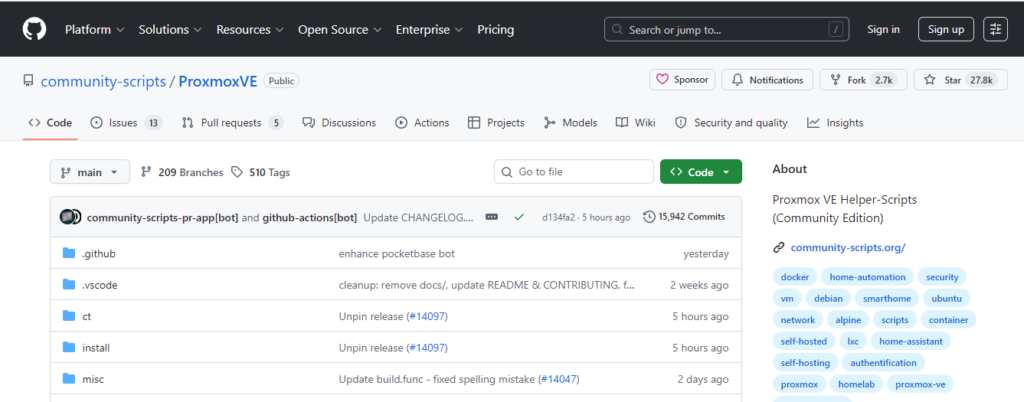The image size is (1024, 402).
Task: Open the Pull requests tab
Action: coord(232,123)
